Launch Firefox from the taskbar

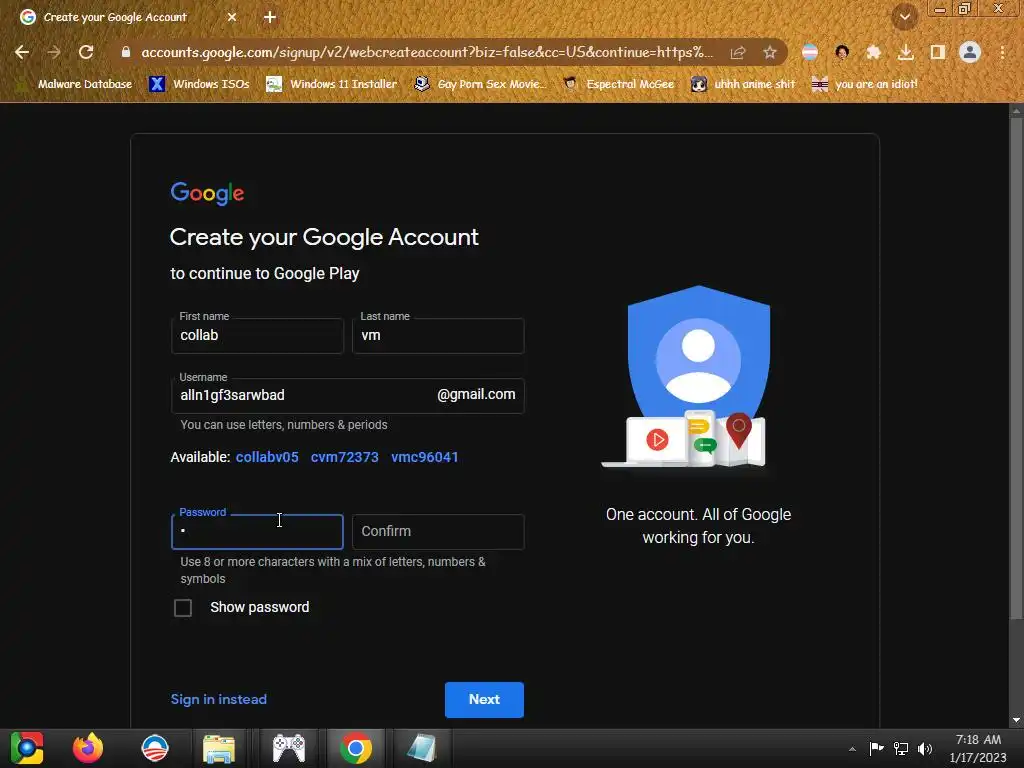pos(88,748)
